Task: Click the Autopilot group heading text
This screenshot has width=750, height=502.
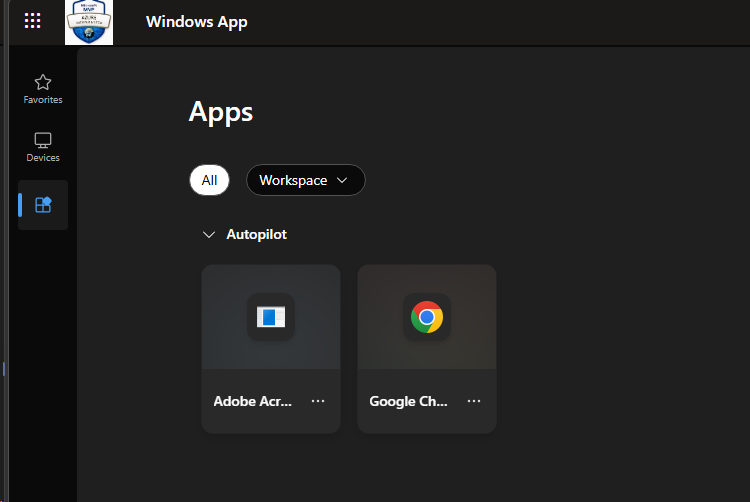Action: pyautogui.click(x=257, y=234)
